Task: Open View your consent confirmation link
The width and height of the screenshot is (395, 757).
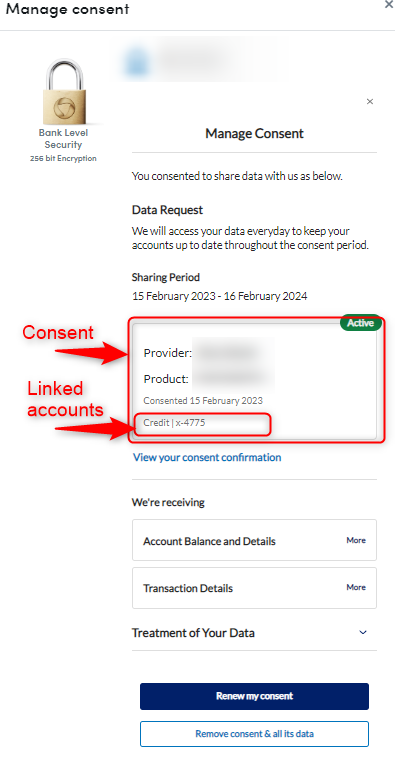Action: [x=207, y=457]
